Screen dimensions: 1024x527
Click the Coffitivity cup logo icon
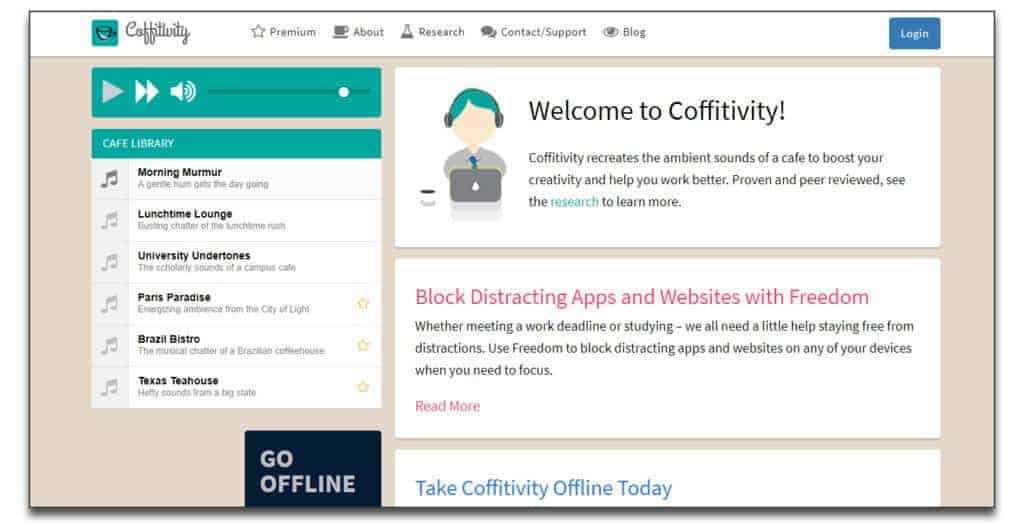click(x=104, y=33)
